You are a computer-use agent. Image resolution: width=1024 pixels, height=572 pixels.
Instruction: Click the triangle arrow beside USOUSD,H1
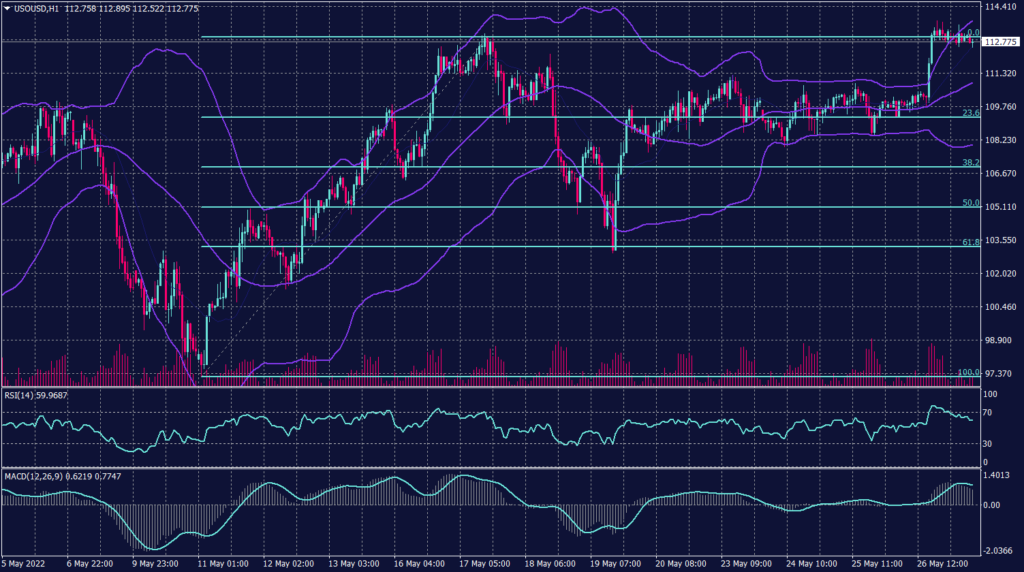click(x=6, y=9)
